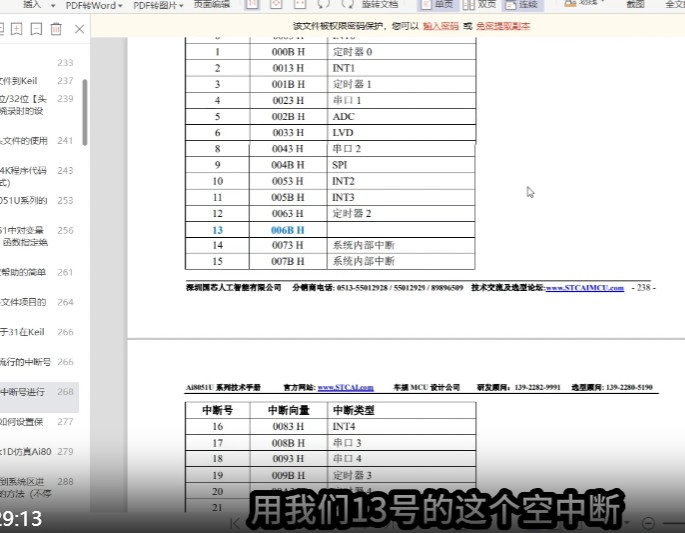Viewport: 685px width, 533px height.
Task: Click the bookmark icon with minus sign
Action: pyautogui.click(x=36, y=29)
